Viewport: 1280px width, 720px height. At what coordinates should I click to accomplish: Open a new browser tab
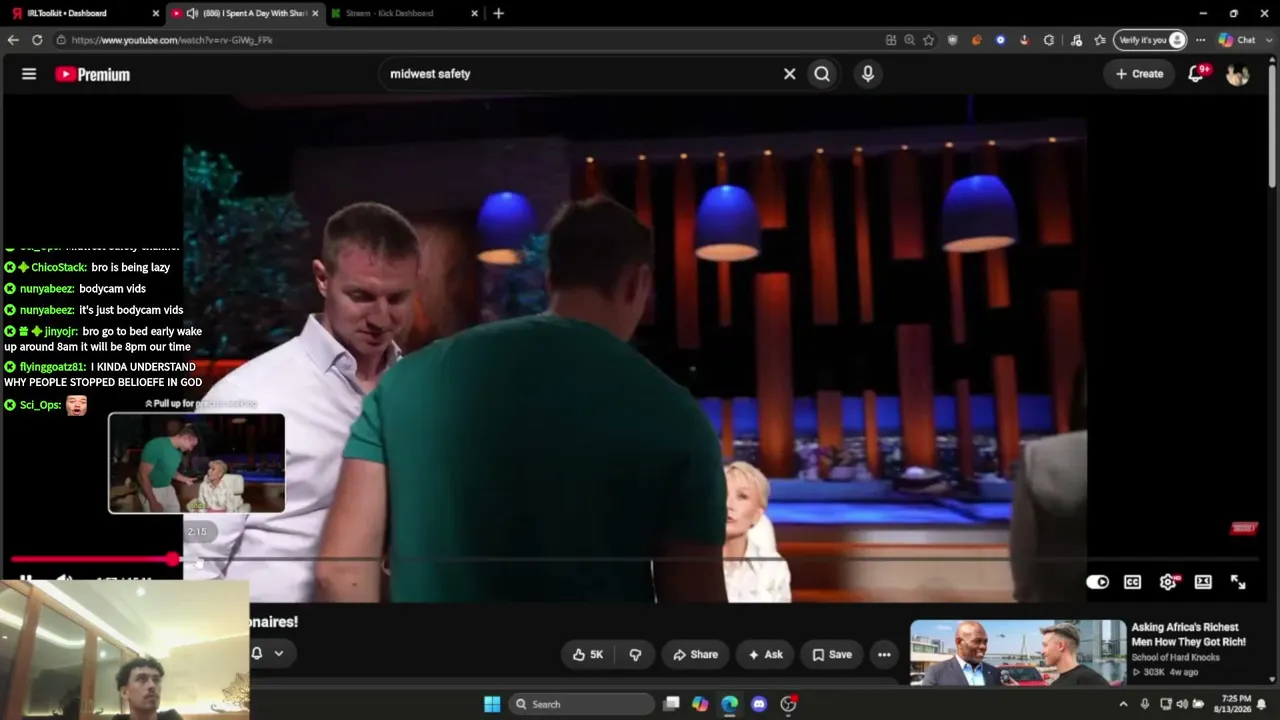coord(498,13)
